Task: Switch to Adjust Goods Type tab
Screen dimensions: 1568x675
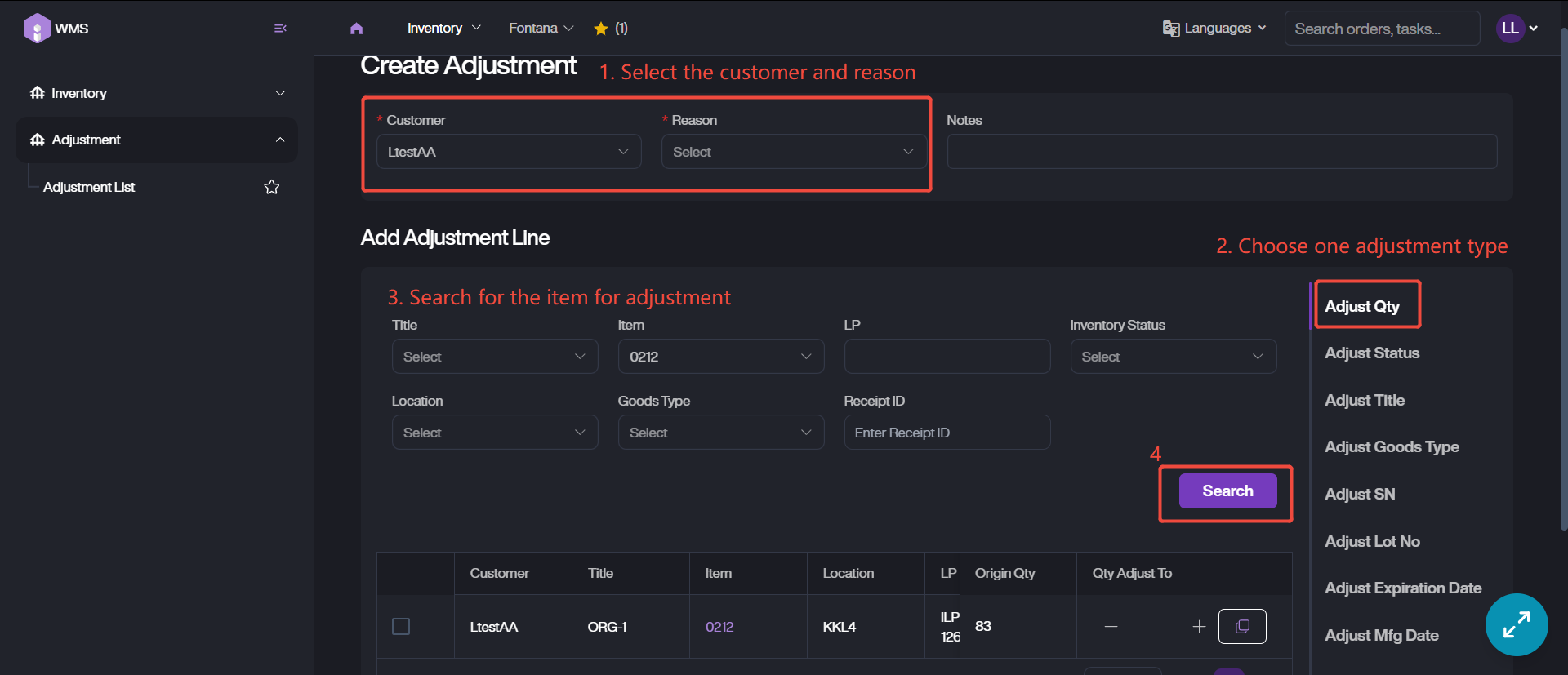Action: [1391, 447]
